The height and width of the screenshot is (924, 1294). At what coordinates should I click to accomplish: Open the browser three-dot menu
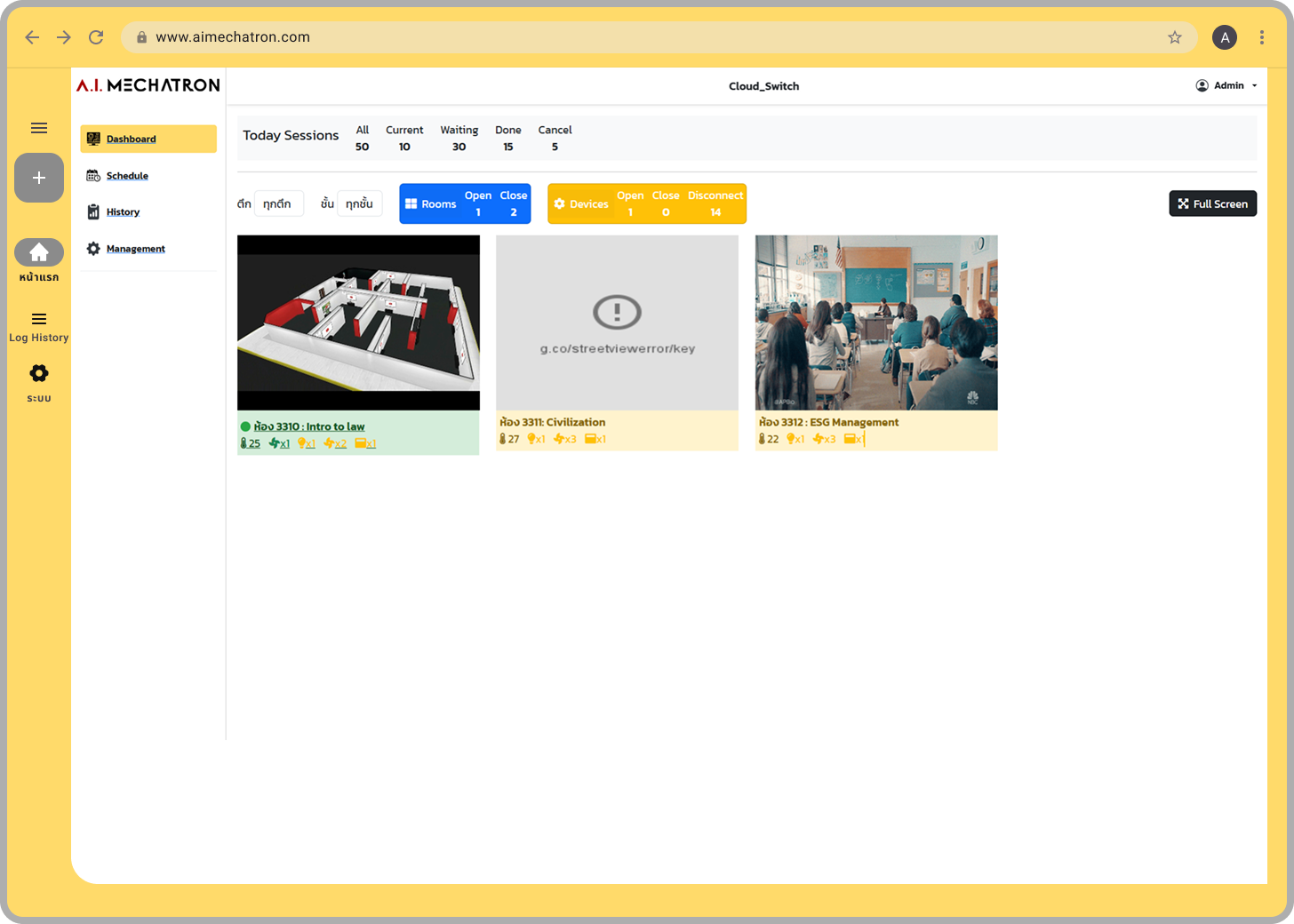point(1262,37)
